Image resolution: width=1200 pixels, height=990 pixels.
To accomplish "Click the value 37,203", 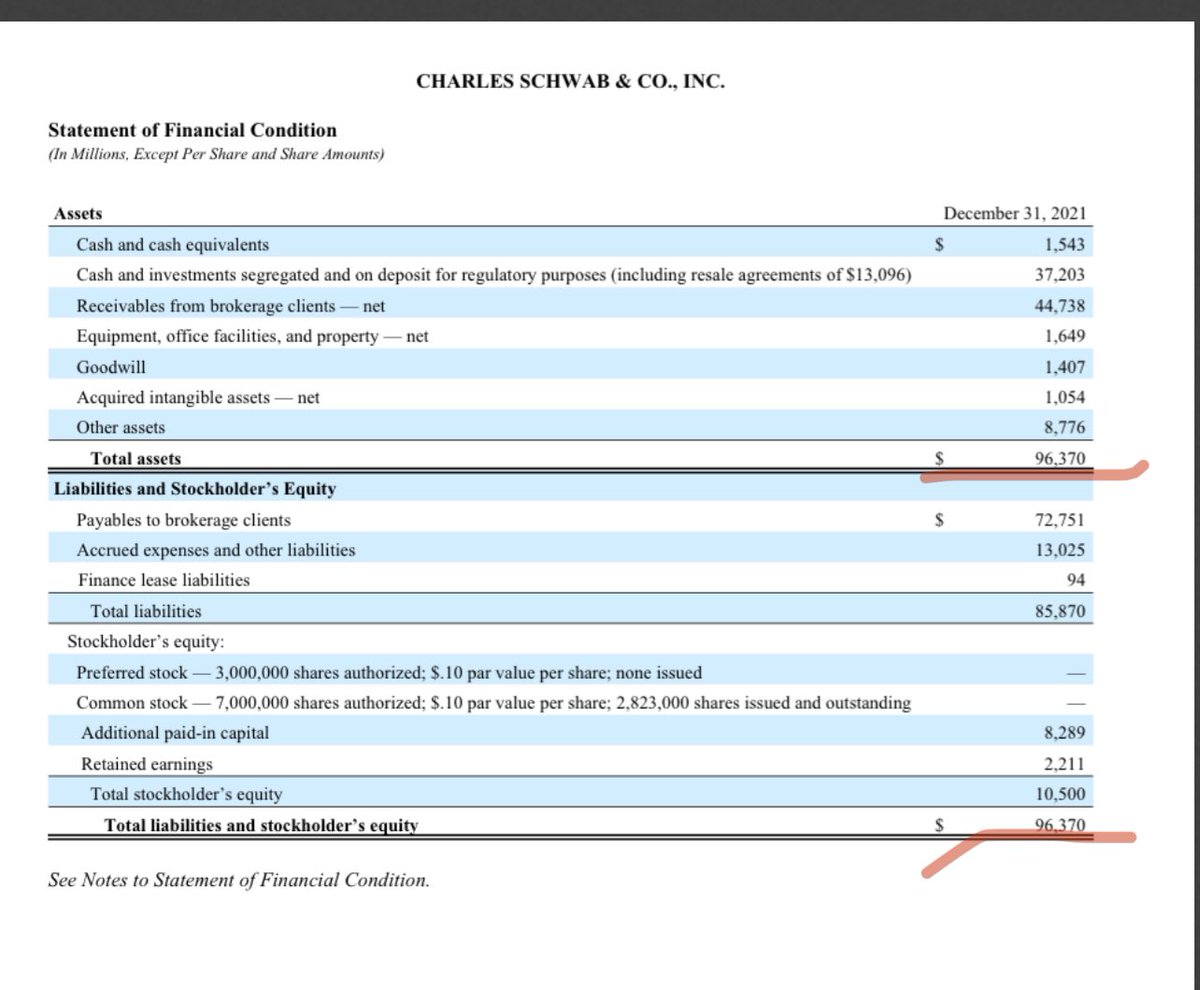I will click(1061, 275).
